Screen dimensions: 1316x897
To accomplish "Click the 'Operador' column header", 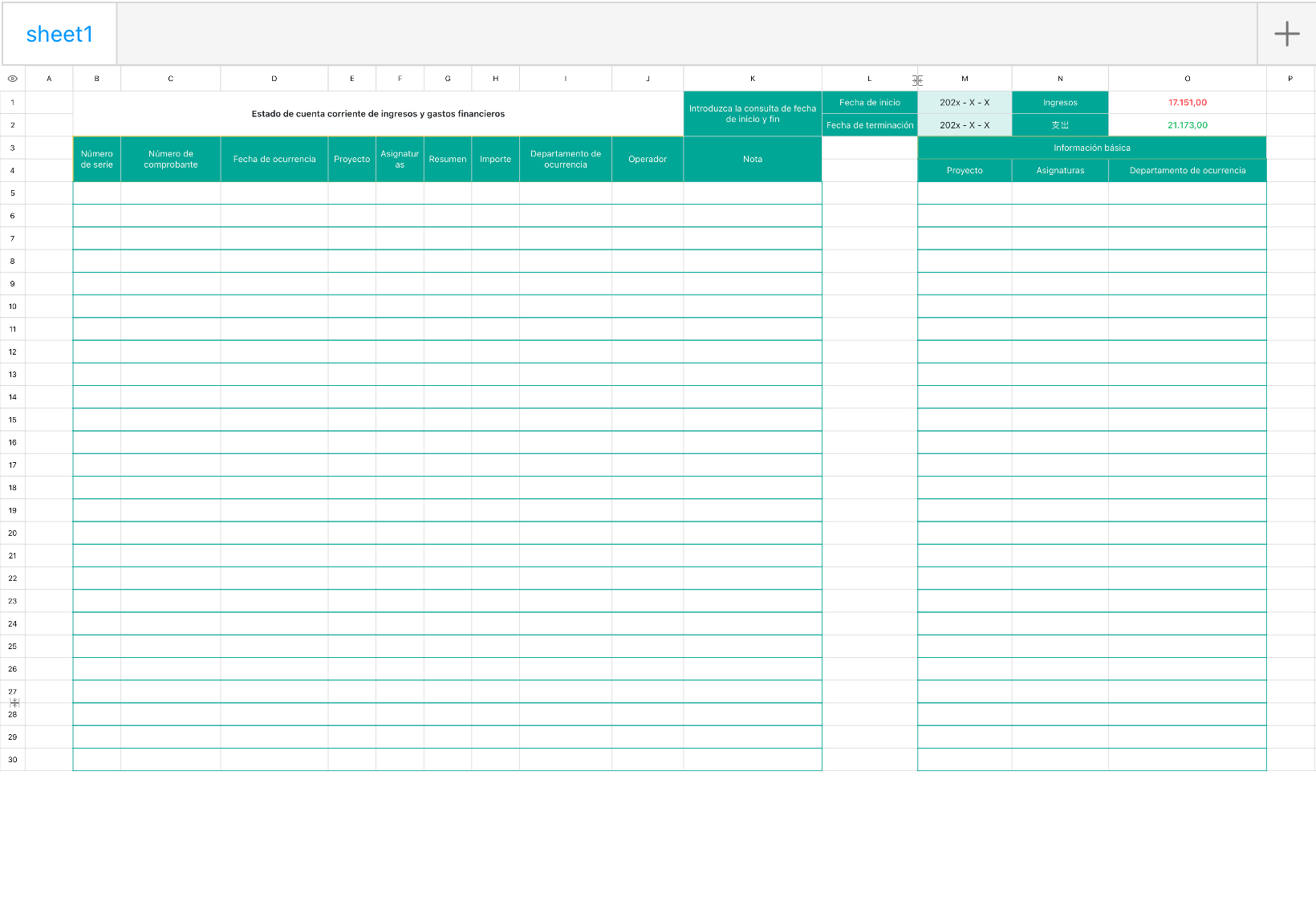I will [x=648, y=159].
